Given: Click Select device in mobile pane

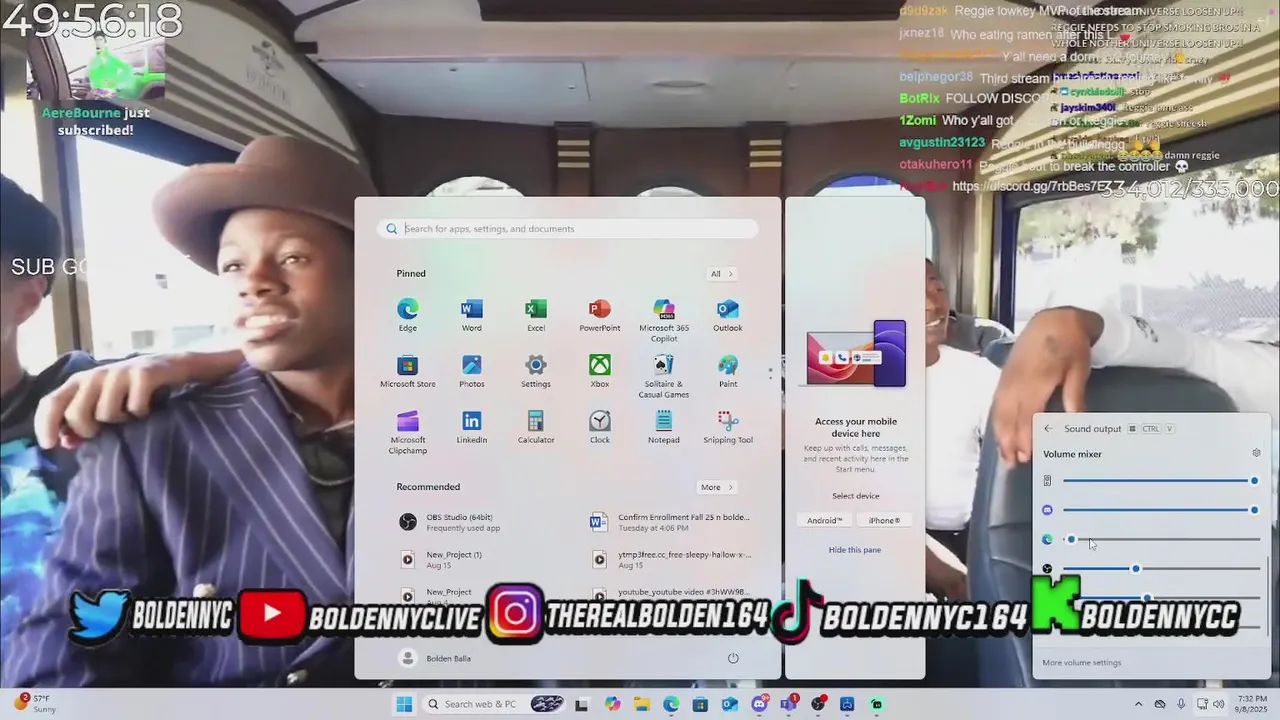Looking at the screenshot, I should [x=856, y=496].
